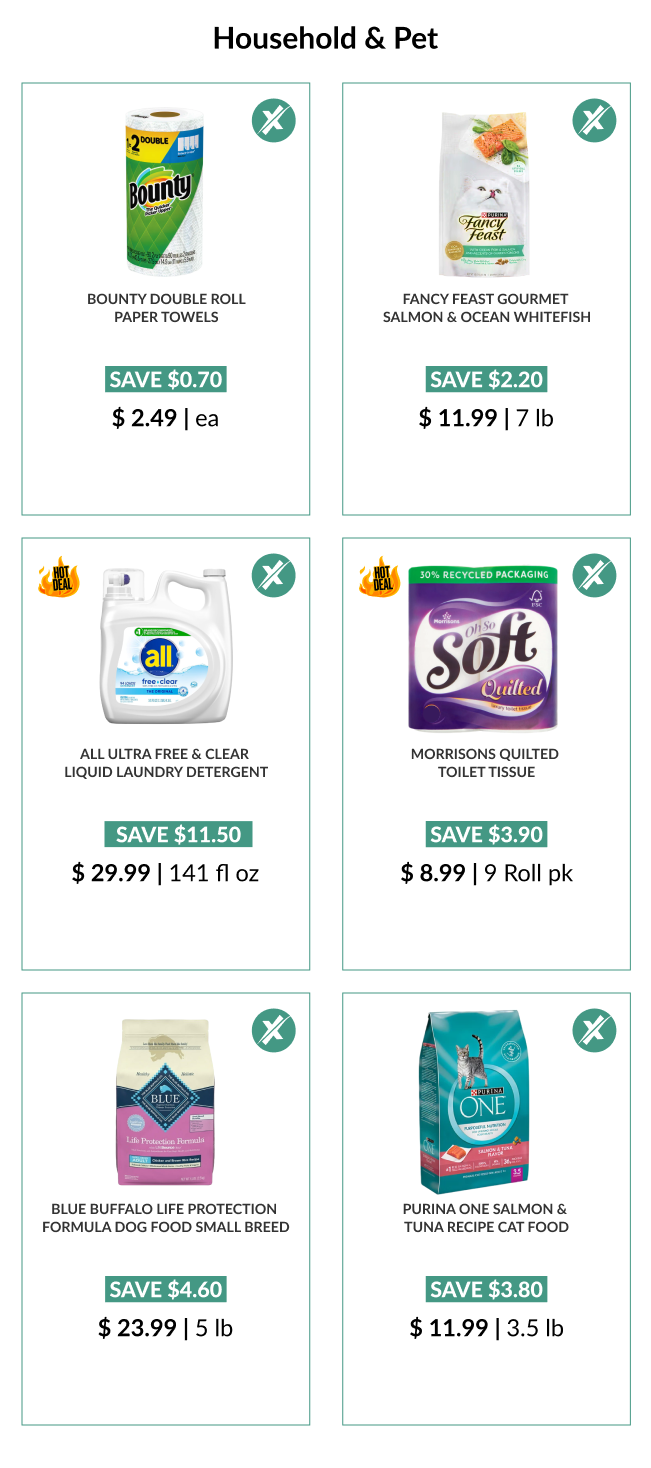This screenshot has width=651, height=1468.
Task: Click the green slash icon on Blue Buffalo card
Action: 273,1031
